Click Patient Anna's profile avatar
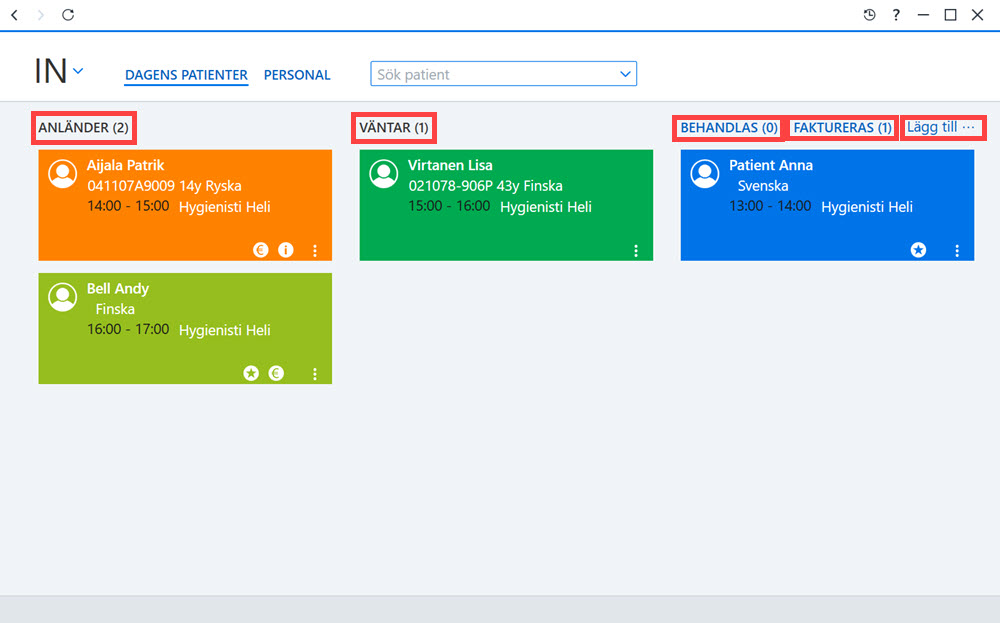 point(705,174)
